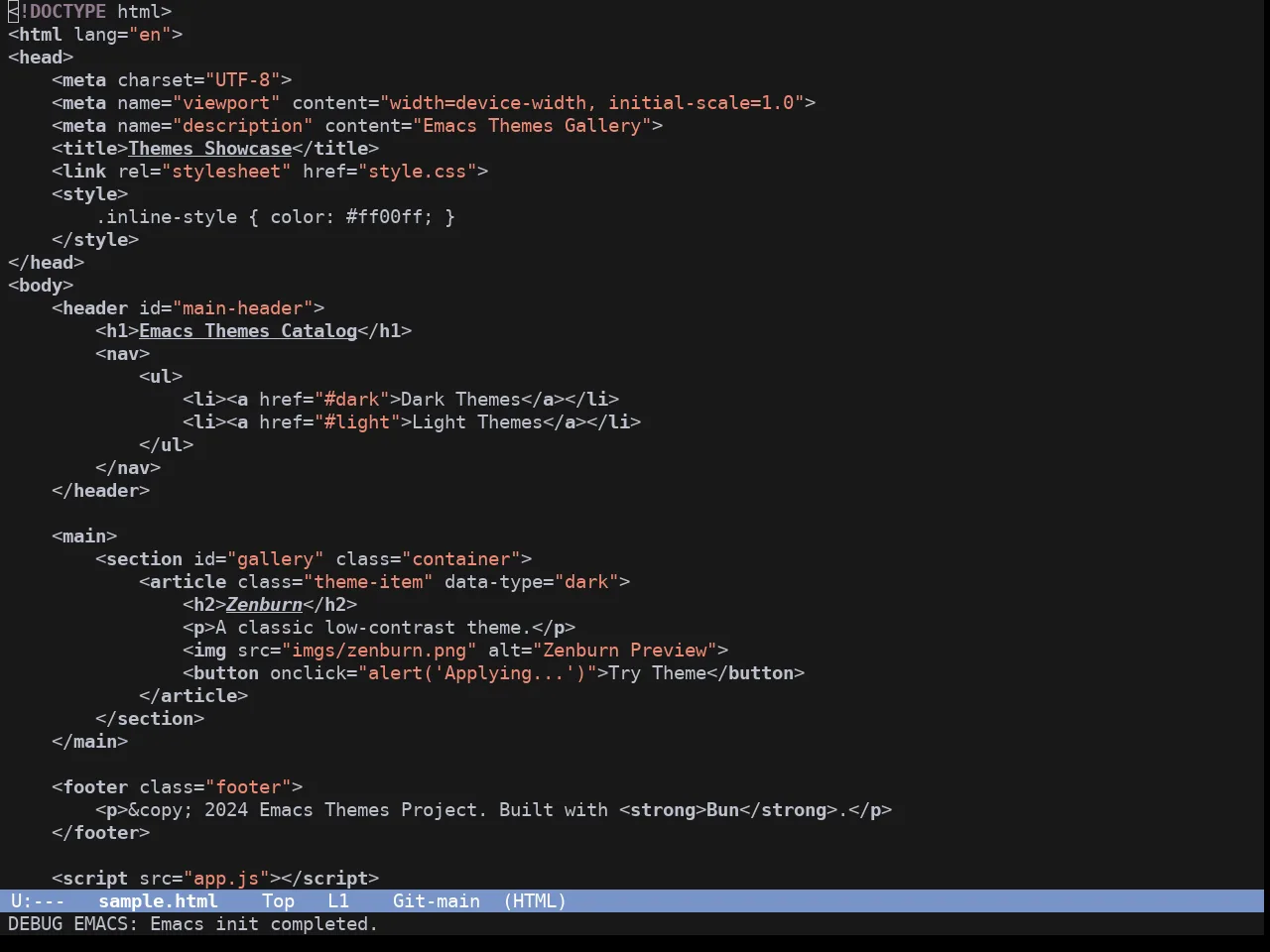
Task: Click the closing </head> tag
Action: tap(46, 263)
